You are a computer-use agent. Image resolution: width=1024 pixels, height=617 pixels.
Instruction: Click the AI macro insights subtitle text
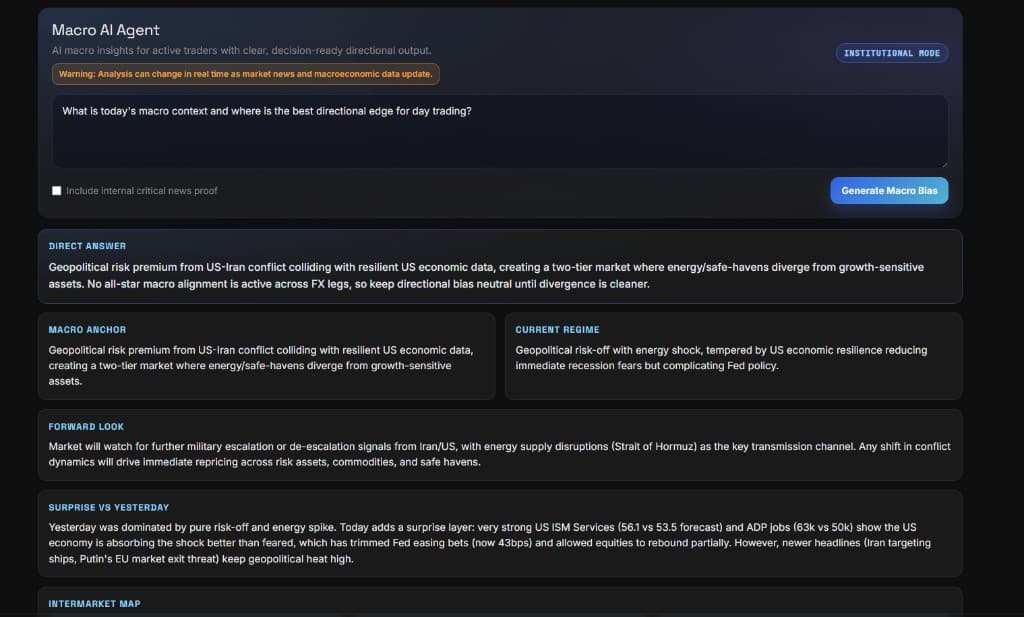click(242, 50)
